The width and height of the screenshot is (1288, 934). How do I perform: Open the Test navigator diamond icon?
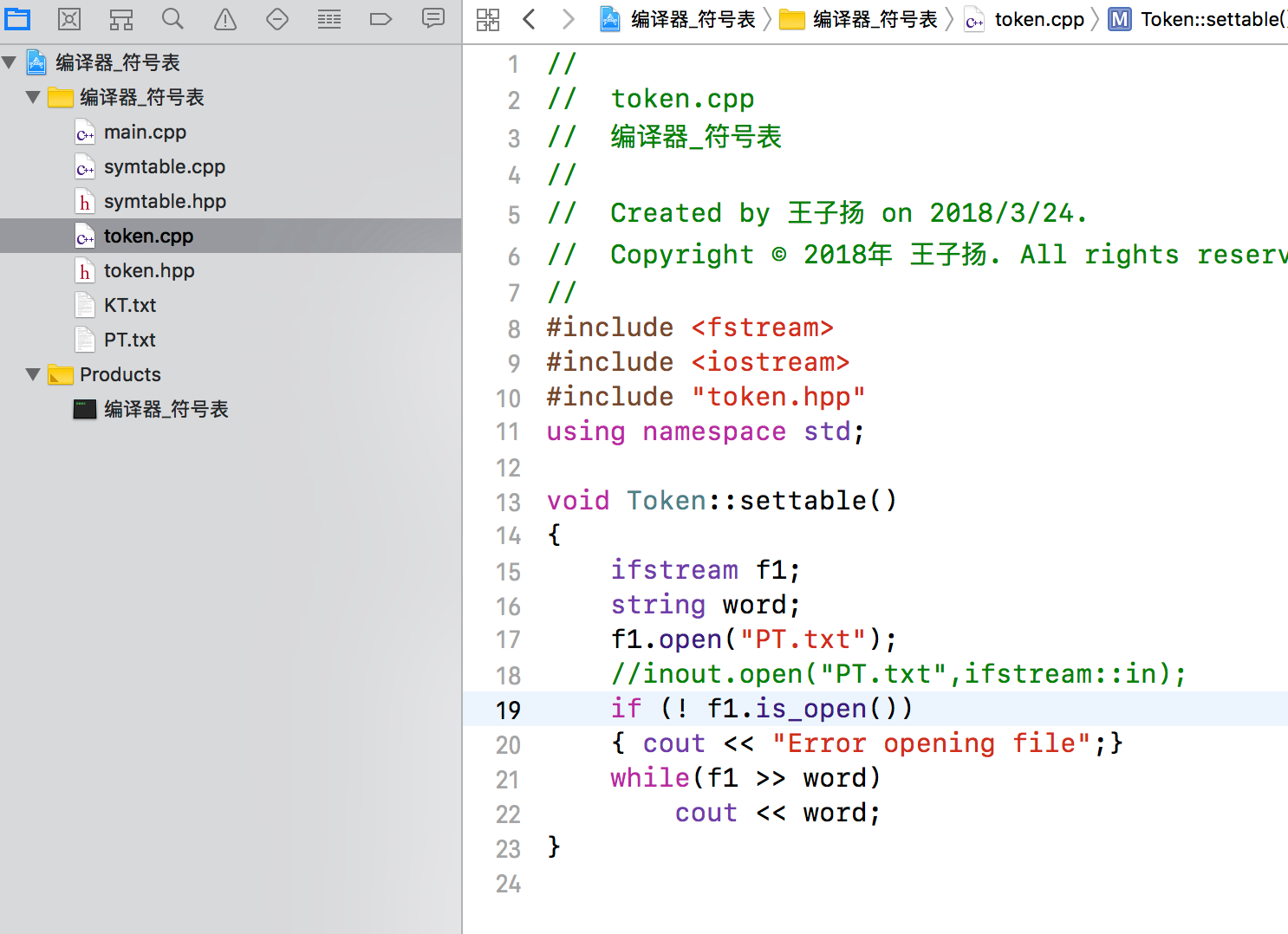point(277,18)
